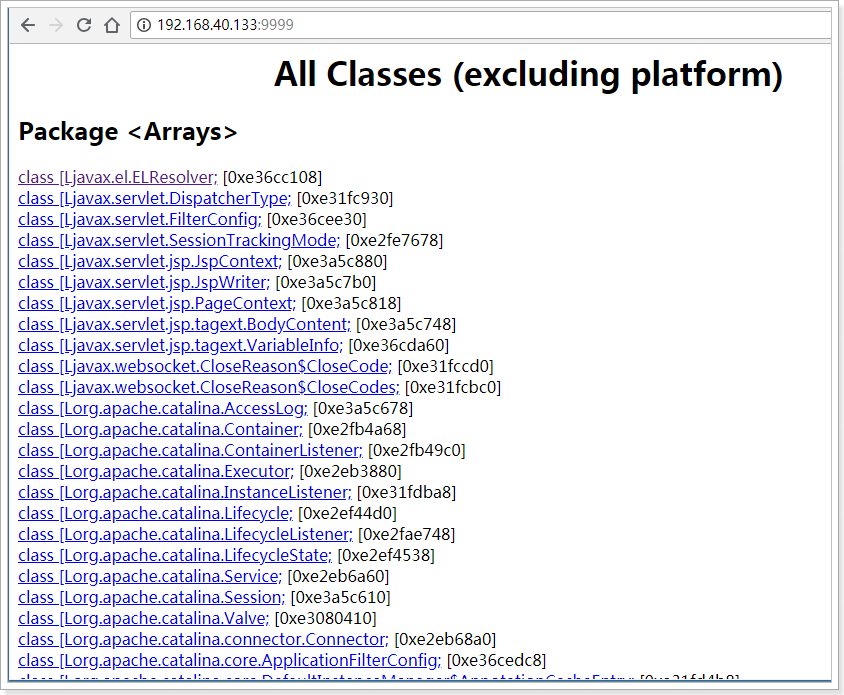The image size is (844, 695).
Task: Click address text [0xe36cedc8]
Action: (497, 660)
